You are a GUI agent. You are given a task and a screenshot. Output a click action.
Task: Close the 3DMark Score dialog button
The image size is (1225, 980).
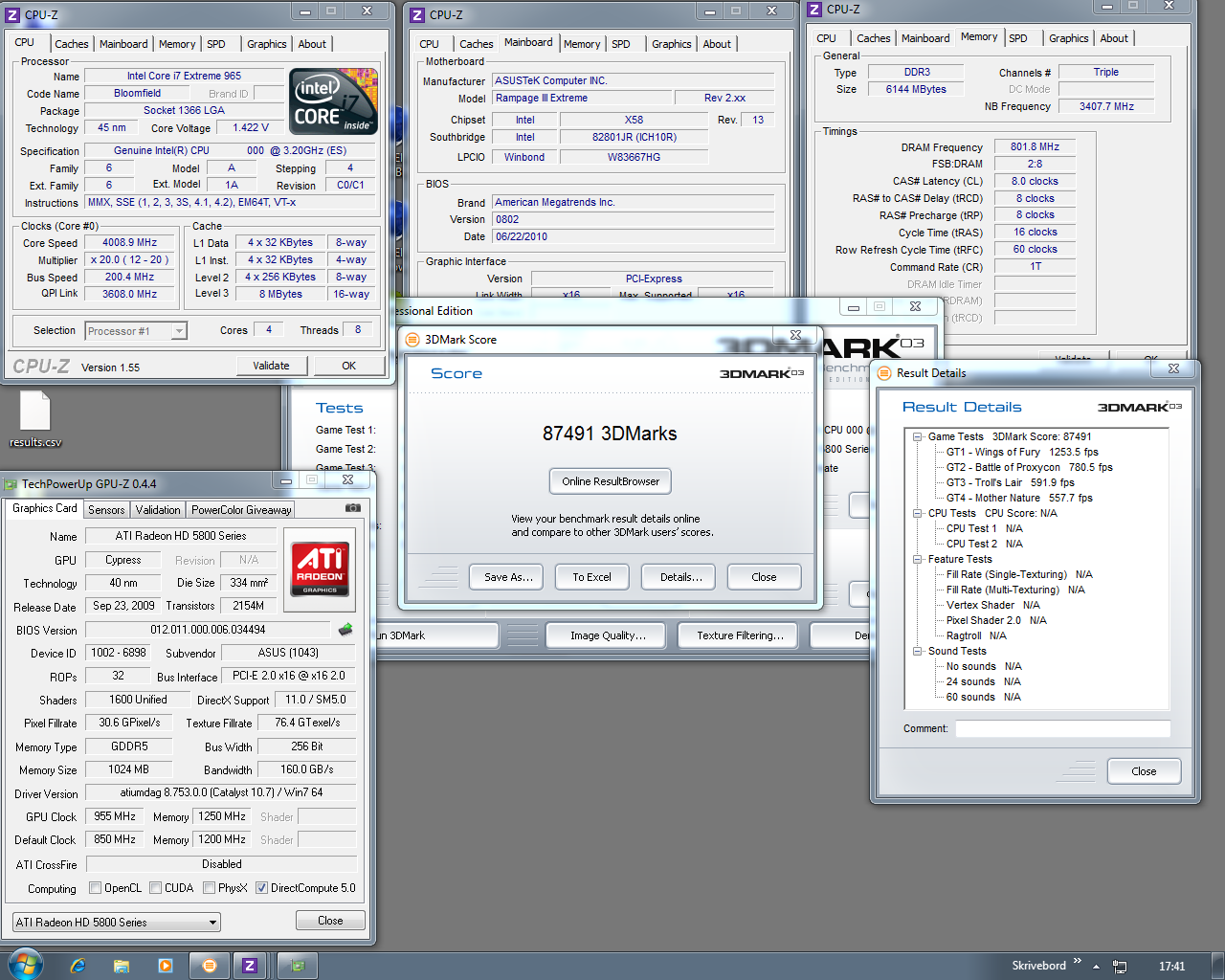(764, 577)
